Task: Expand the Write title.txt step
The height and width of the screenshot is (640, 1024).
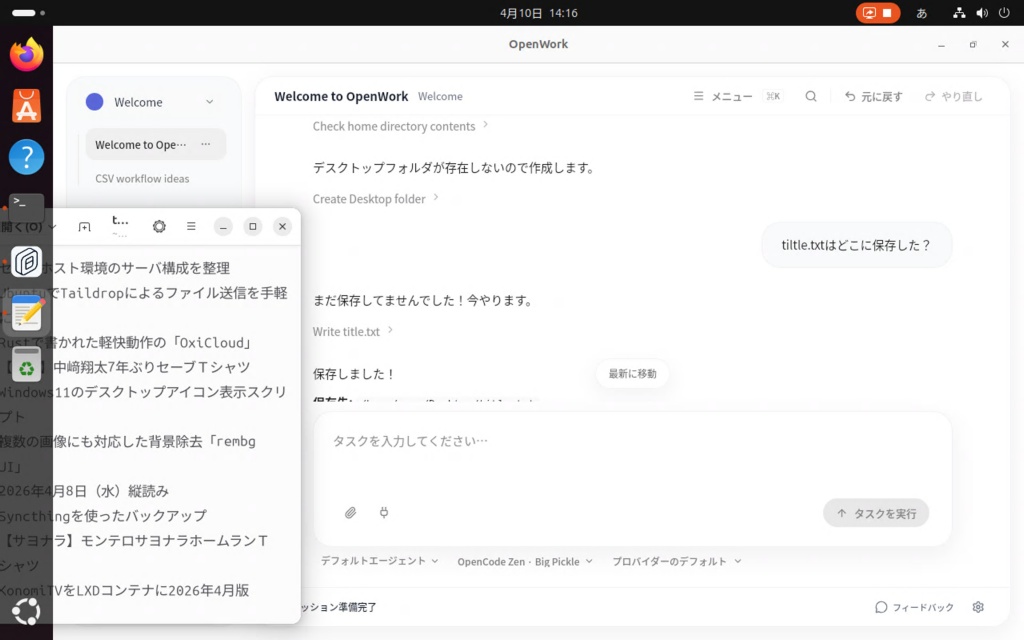Action: pos(353,331)
